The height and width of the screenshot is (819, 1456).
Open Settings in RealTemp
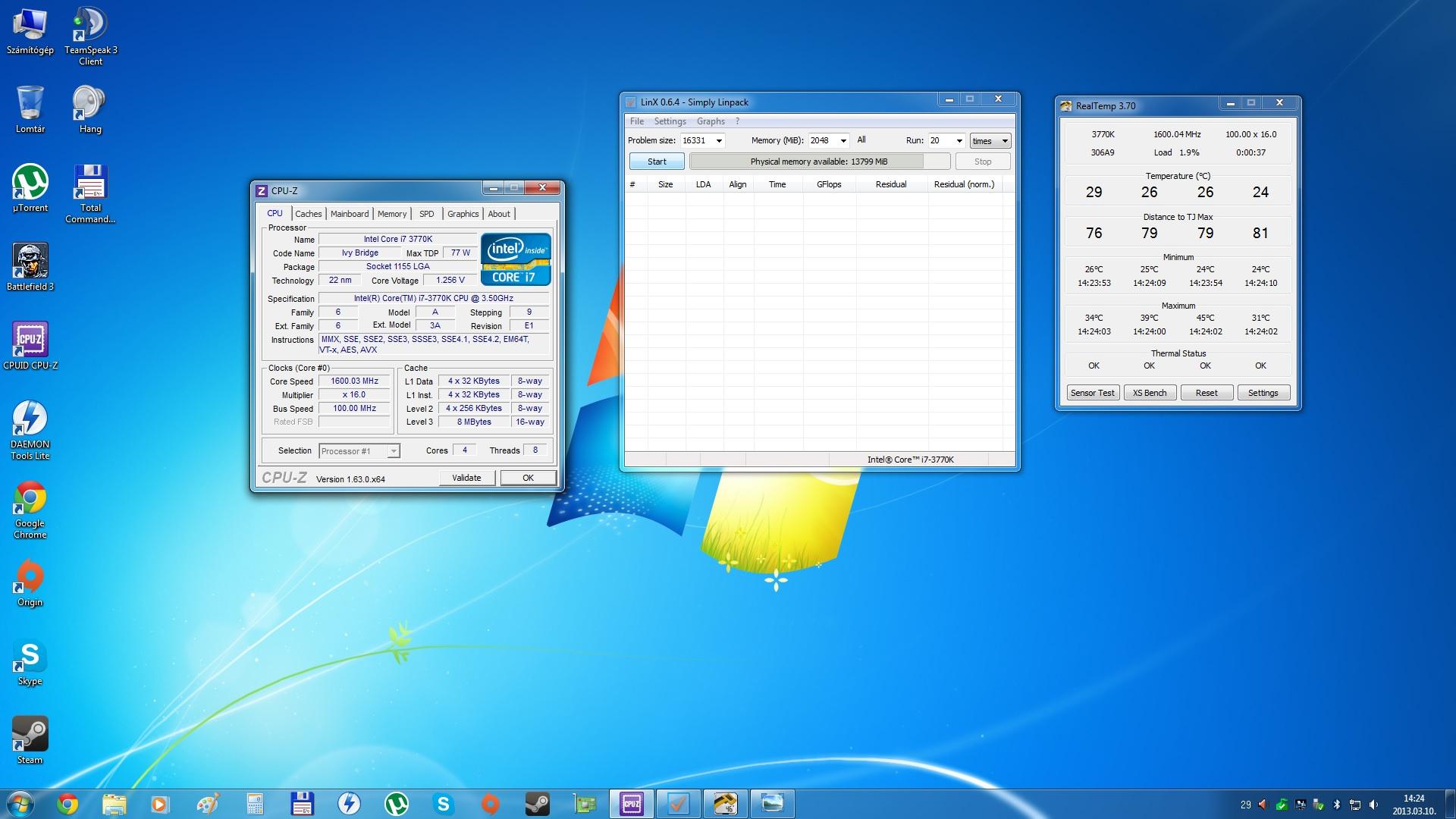pyautogui.click(x=1263, y=393)
